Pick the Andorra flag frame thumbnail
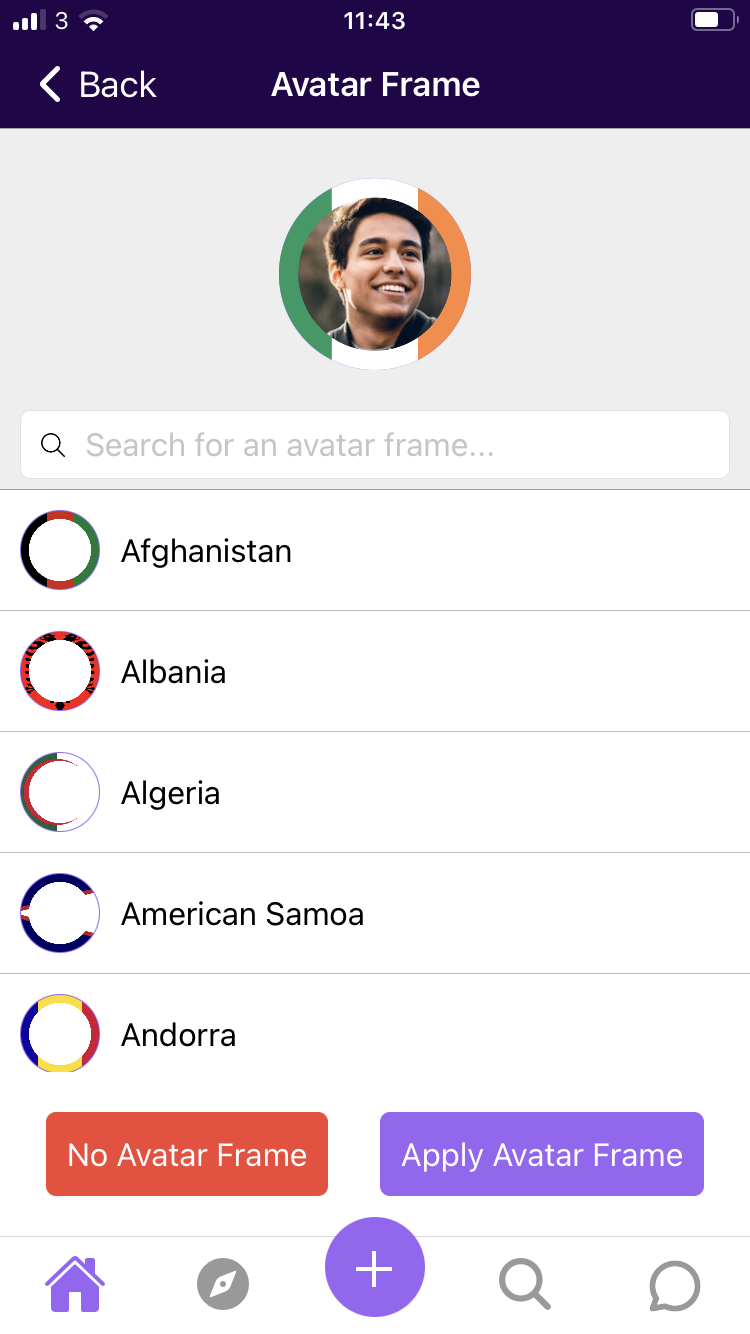 60,1034
